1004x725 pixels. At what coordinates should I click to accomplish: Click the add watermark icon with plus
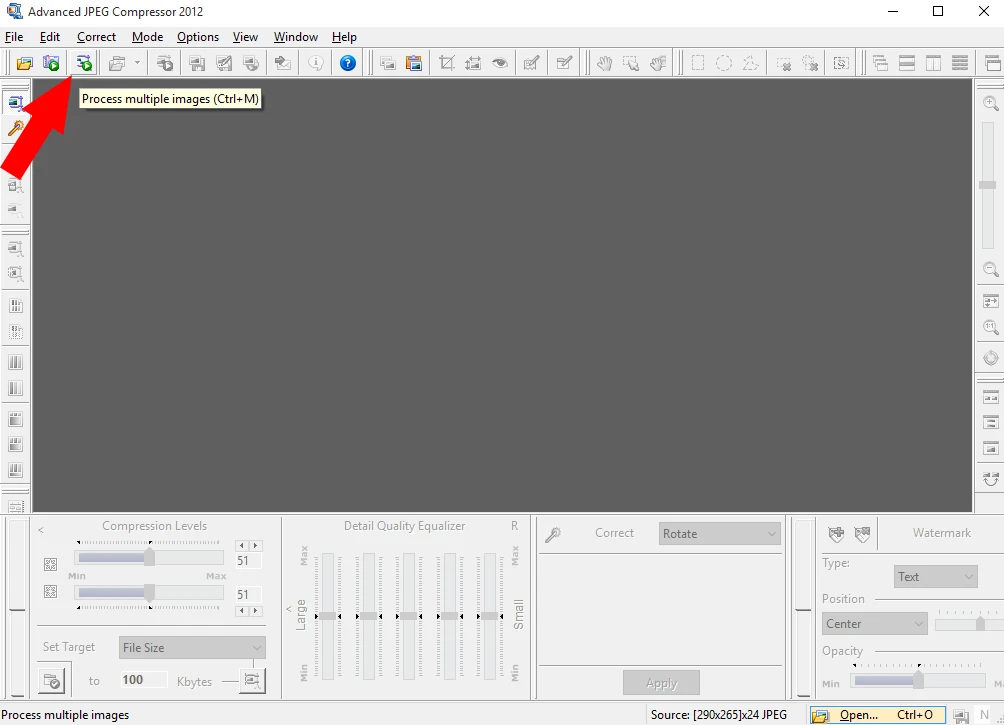836,534
